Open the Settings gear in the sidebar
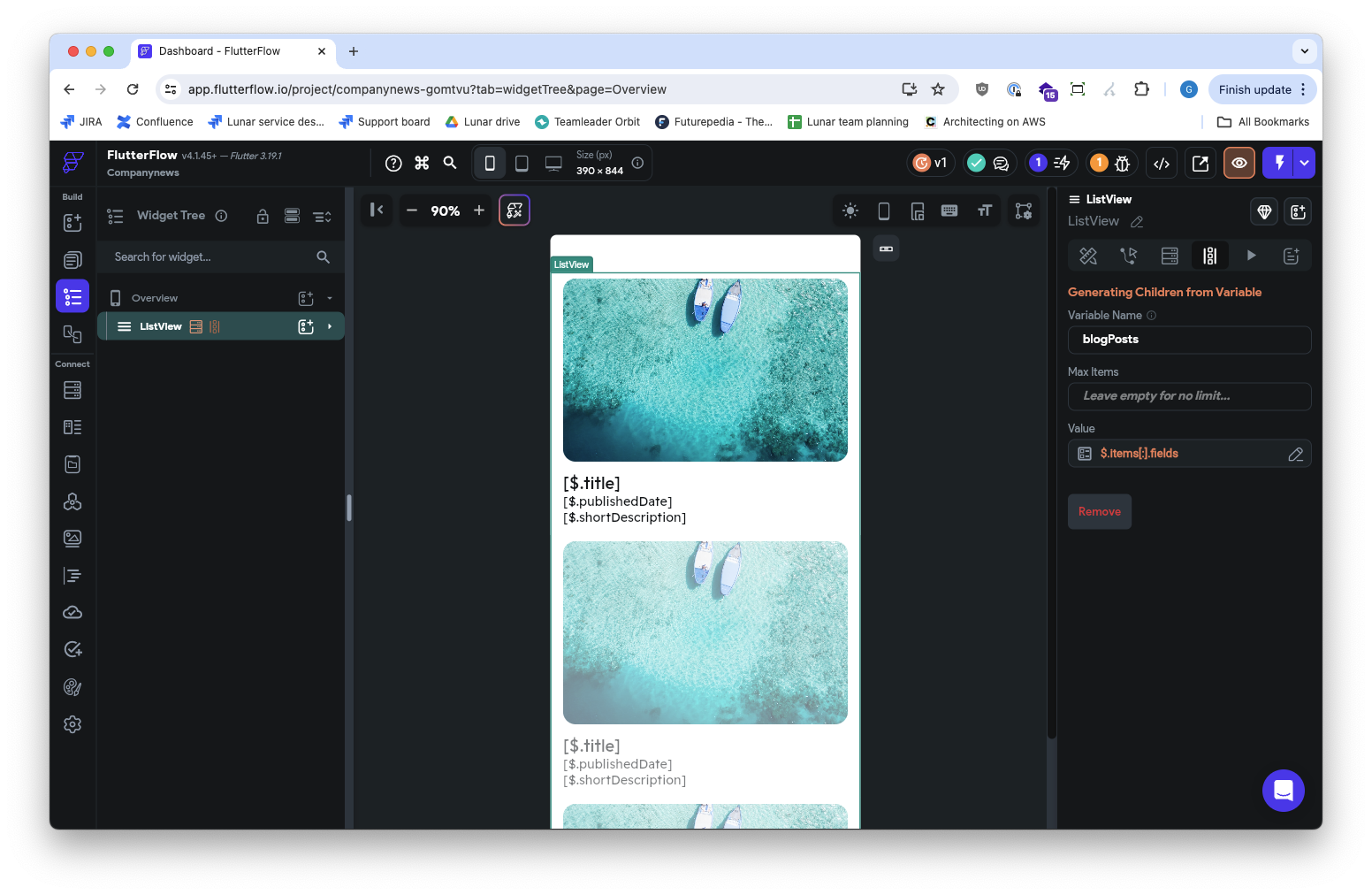This screenshot has height=895, width=1372. click(72, 724)
